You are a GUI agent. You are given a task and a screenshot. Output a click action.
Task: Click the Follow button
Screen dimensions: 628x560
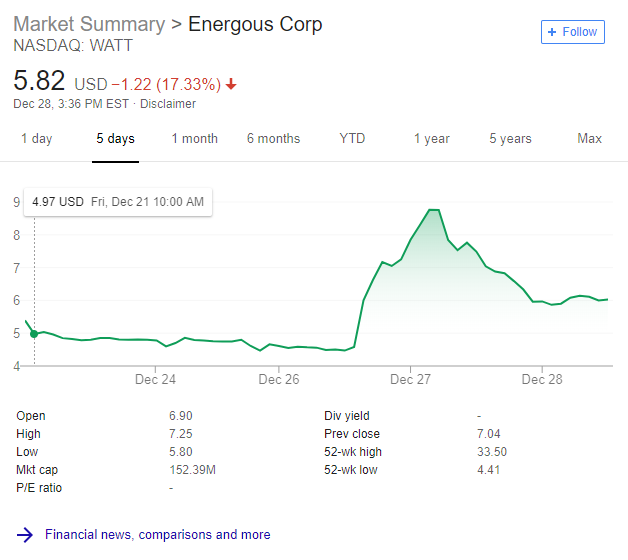(x=572, y=32)
